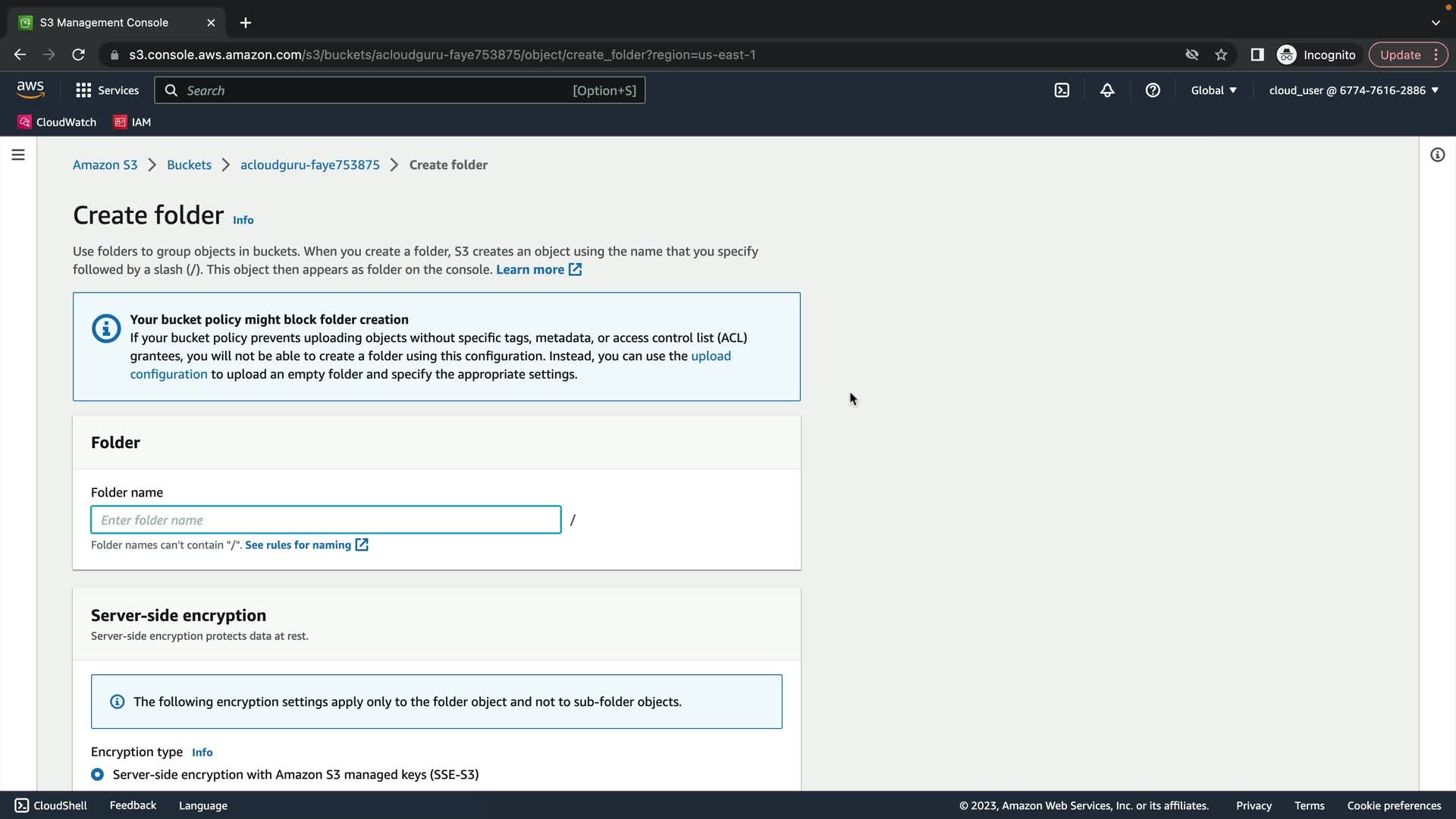Open IAM favorite shortcut

click(x=133, y=122)
